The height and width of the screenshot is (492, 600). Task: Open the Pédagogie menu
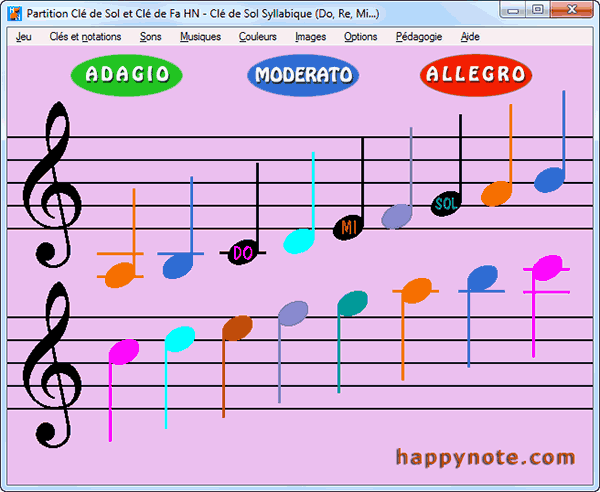click(x=419, y=37)
